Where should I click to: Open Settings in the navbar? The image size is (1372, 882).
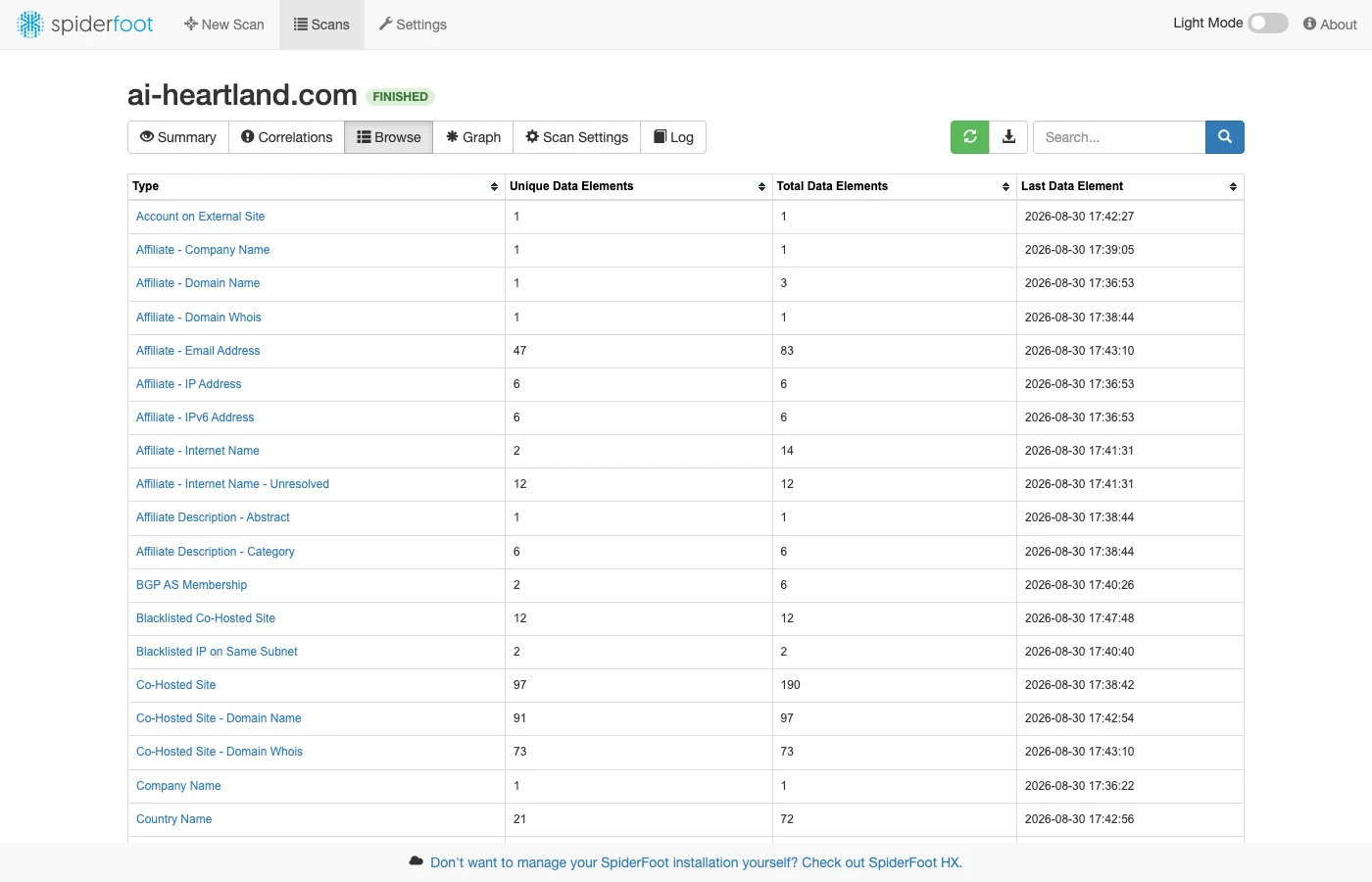point(413,24)
